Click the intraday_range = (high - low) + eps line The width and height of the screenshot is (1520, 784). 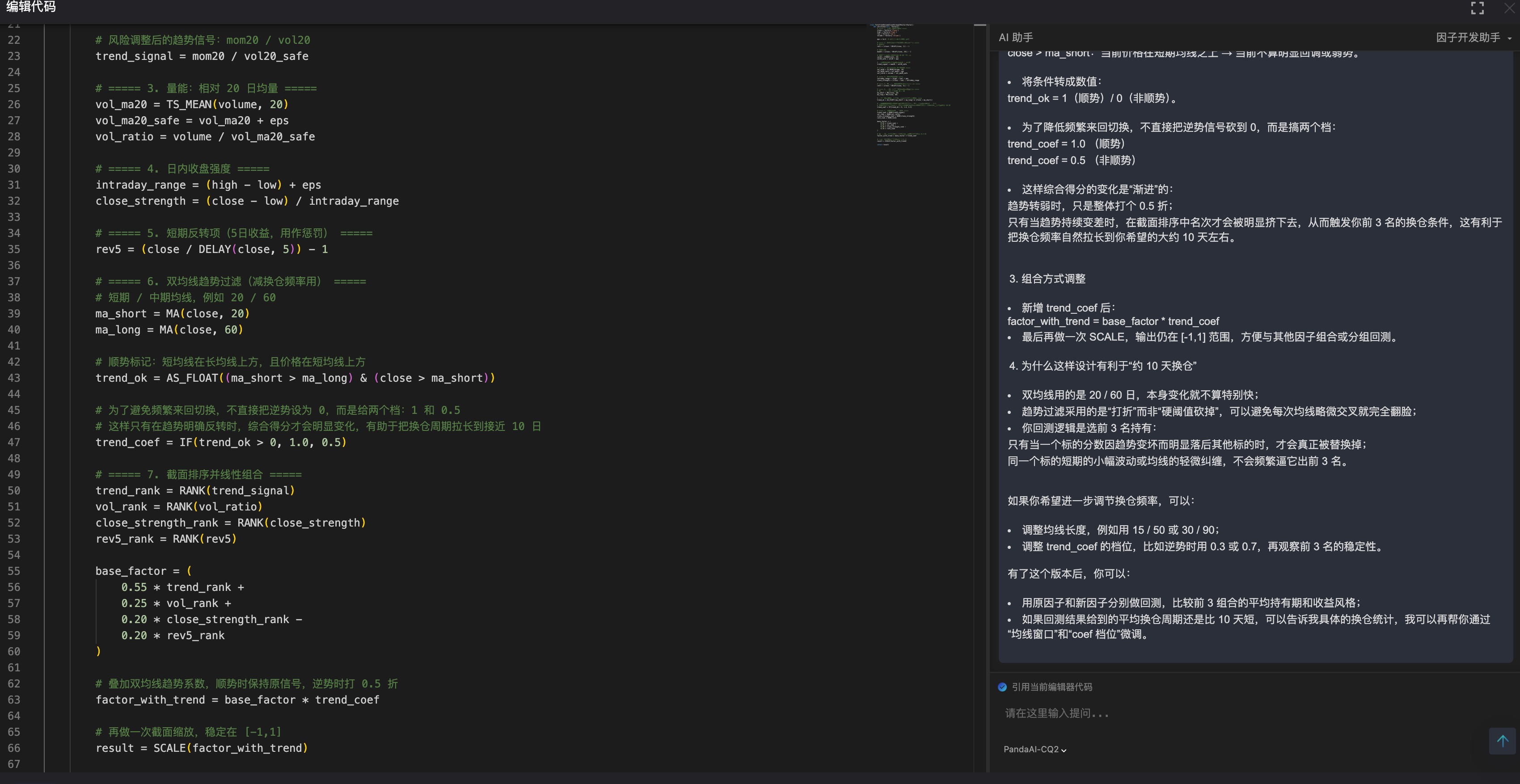pyautogui.click(x=208, y=185)
